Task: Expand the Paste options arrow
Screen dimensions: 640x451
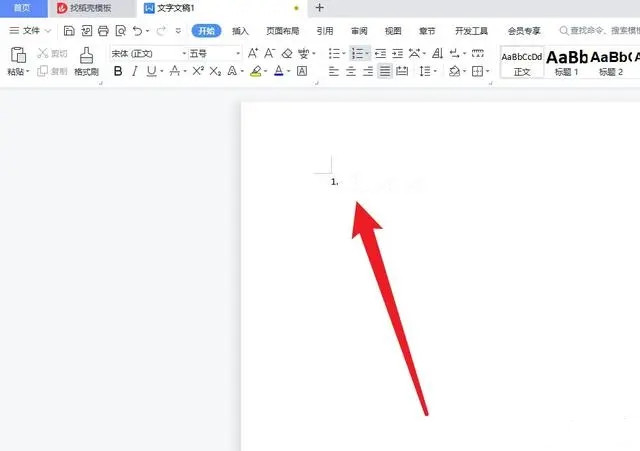Action: [x=28, y=72]
